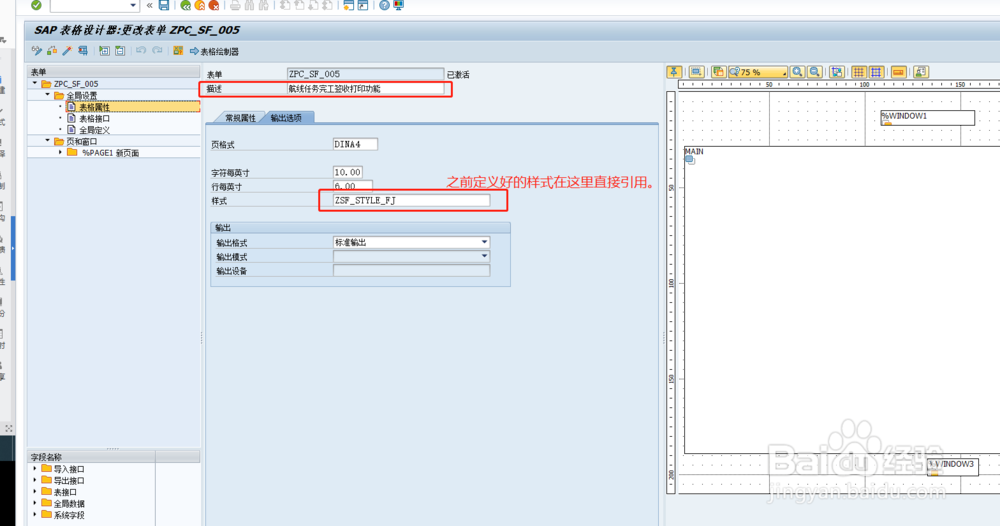This screenshot has width=1000, height=526.
Task: Collapse the ZPC_SF_005 root tree node
Action: tap(34, 83)
